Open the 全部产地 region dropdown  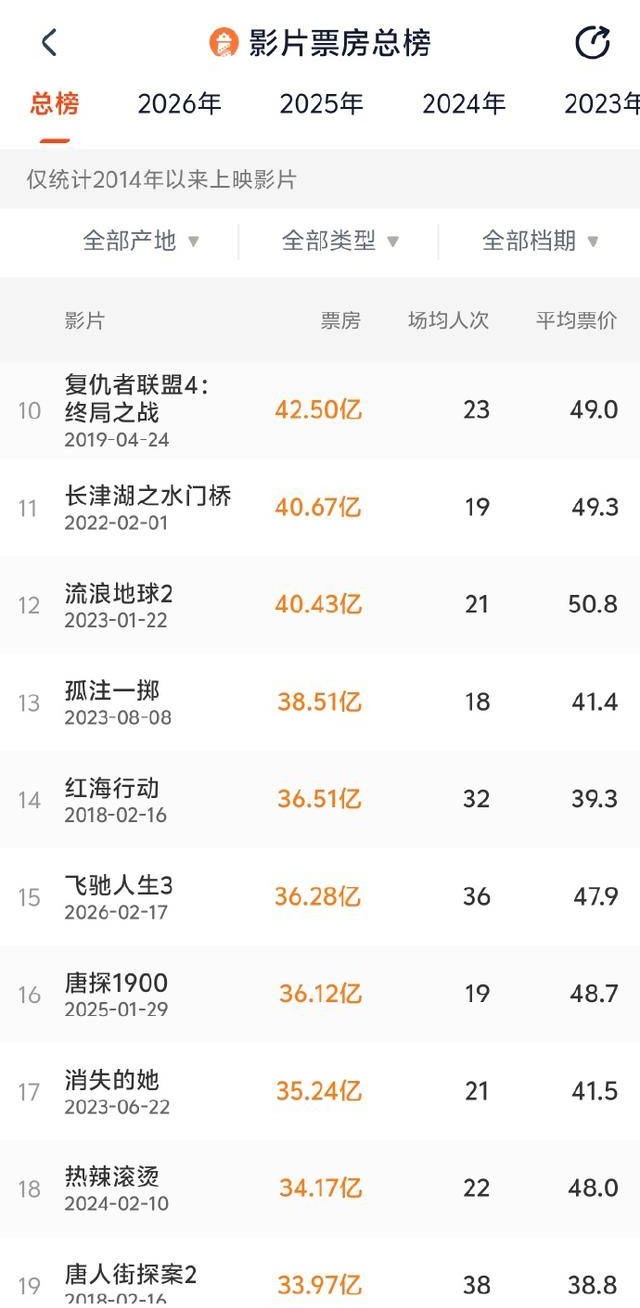pos(141,241)
